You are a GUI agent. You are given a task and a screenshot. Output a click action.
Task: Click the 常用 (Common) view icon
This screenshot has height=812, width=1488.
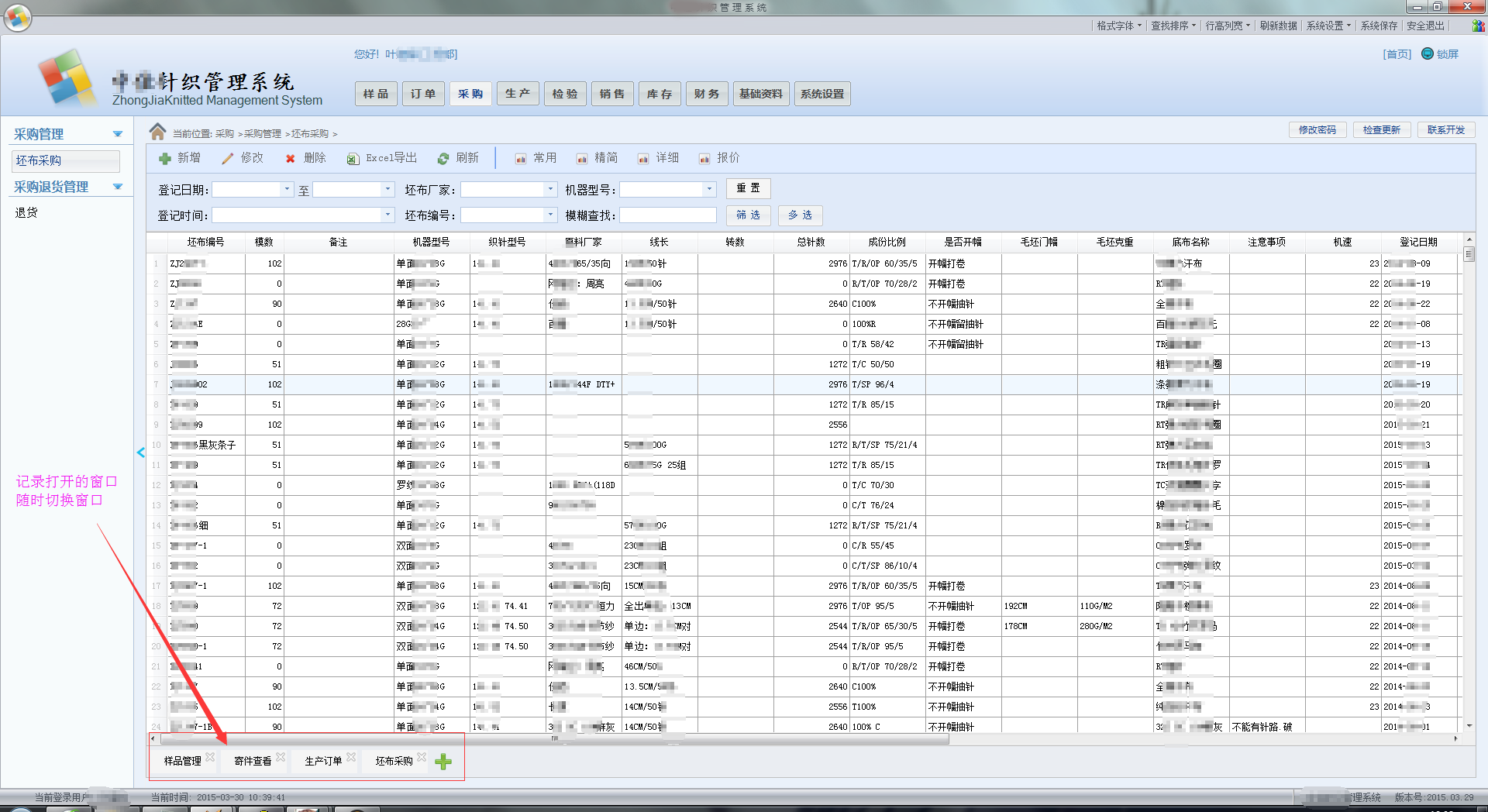point(535,158)
